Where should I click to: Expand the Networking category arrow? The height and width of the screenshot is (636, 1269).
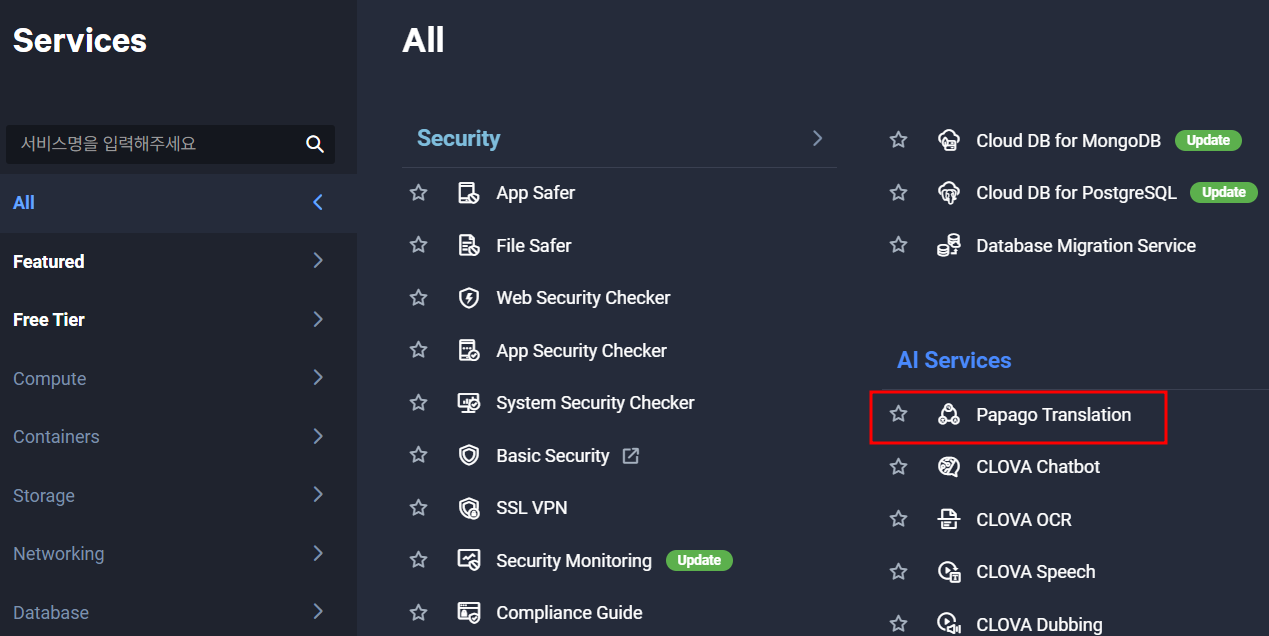318,553
